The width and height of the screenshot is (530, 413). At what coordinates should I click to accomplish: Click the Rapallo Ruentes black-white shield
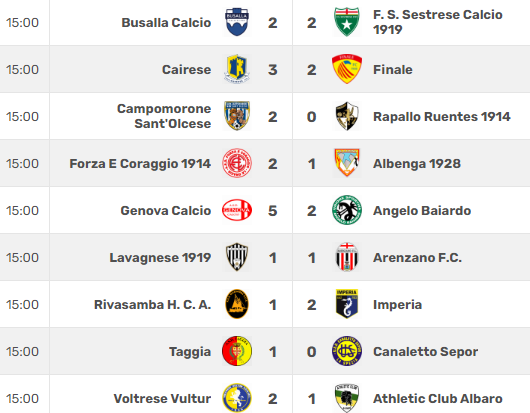tap(347, 116)
